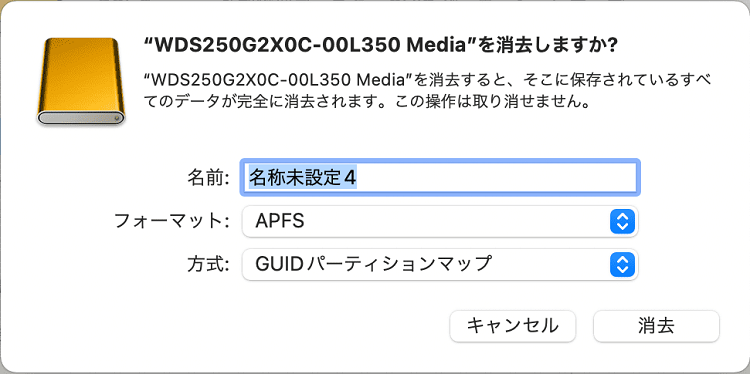Select the APFS text in format selector
This screenshot has width=750, height=374.
(x=280, y=221)
